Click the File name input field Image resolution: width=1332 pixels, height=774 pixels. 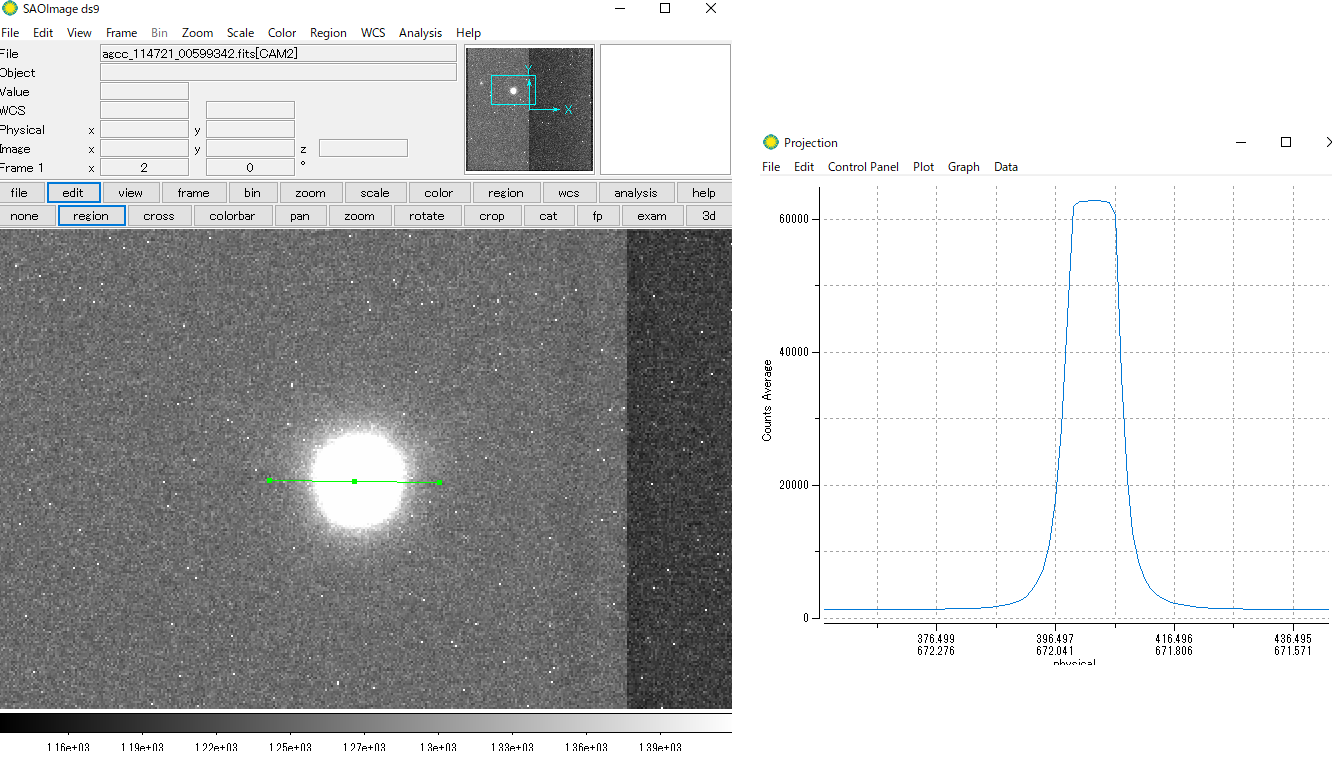(x=278, y=54)
